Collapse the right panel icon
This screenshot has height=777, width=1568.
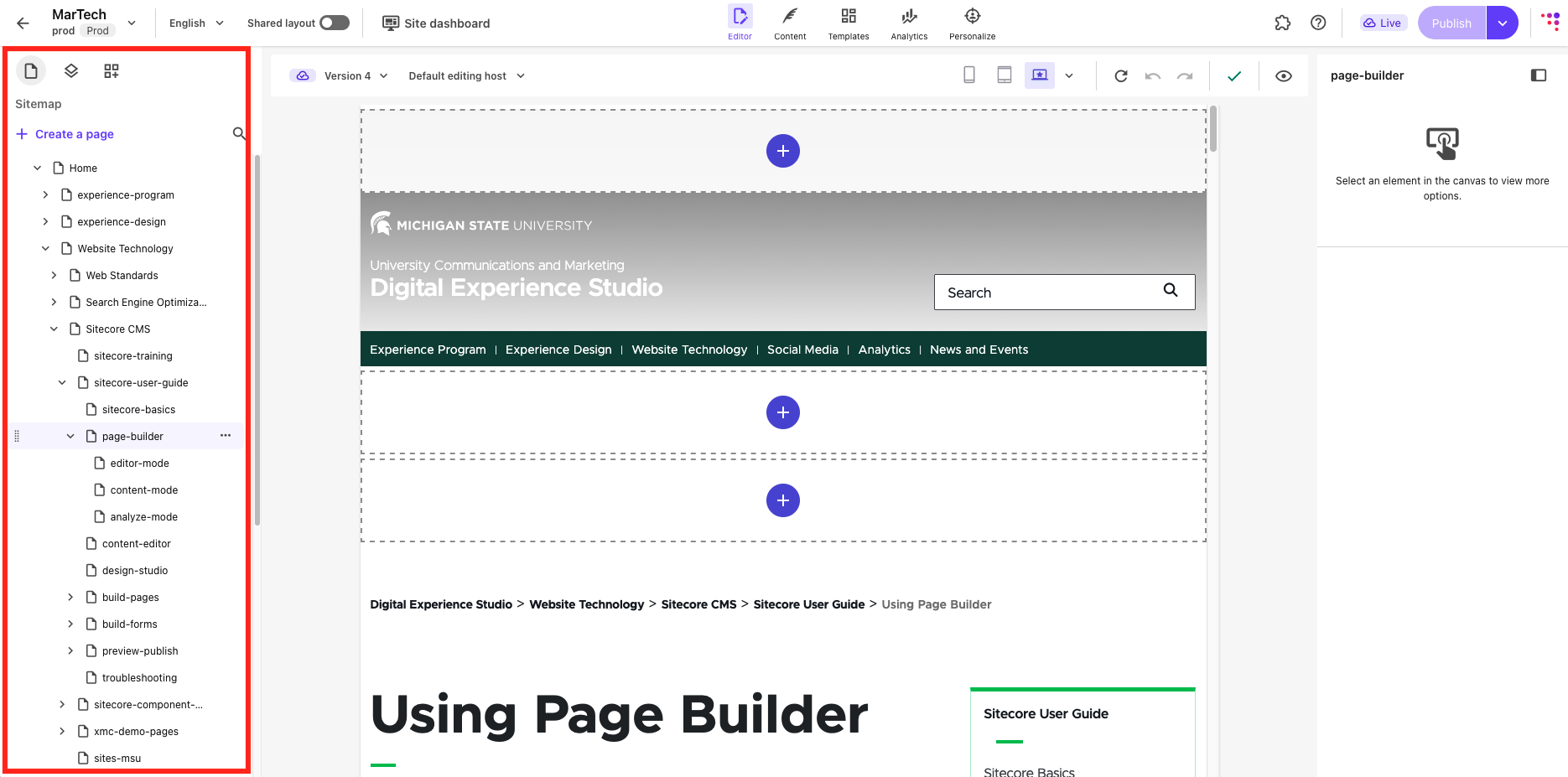(x=1539, y=75)
